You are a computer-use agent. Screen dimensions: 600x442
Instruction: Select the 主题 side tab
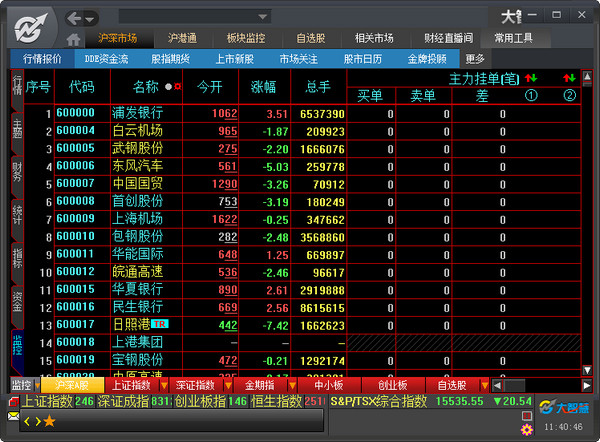click(x=18, y=132)
